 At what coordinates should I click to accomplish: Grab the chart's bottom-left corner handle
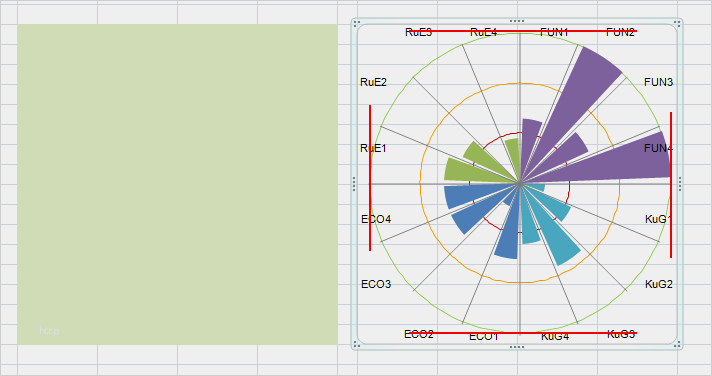(x=356, y=345)
